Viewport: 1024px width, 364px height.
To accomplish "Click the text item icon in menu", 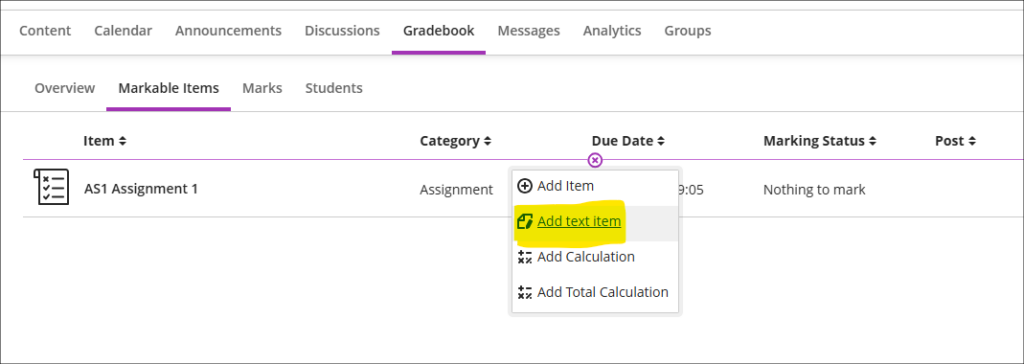I will pos(524,222).
